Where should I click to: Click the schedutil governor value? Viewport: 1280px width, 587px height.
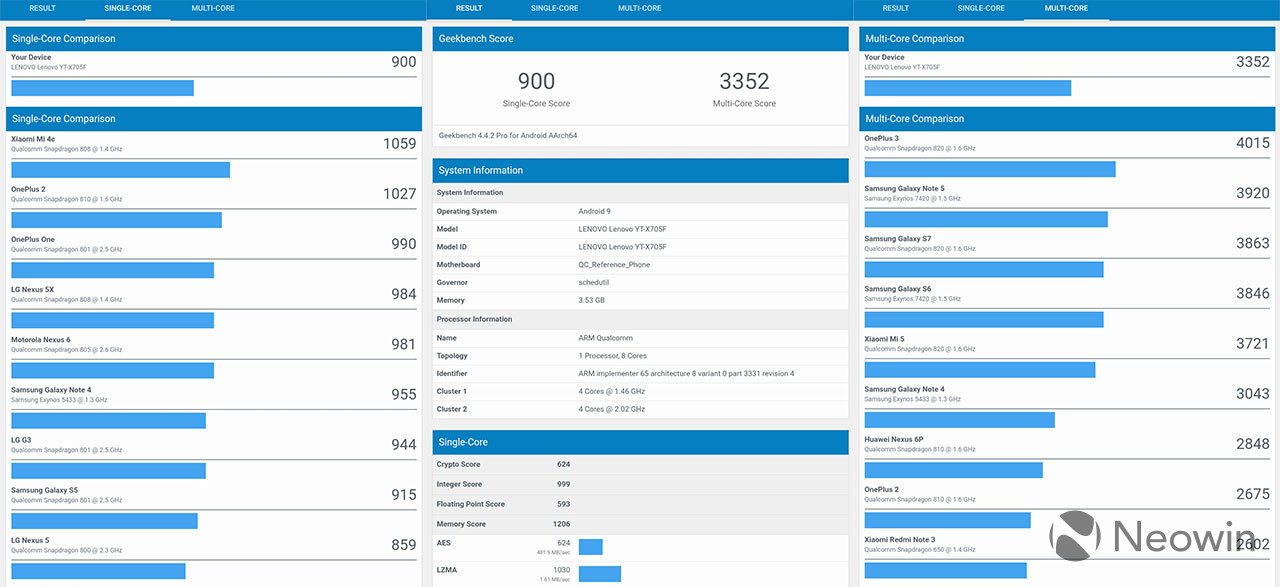point(595,283)
